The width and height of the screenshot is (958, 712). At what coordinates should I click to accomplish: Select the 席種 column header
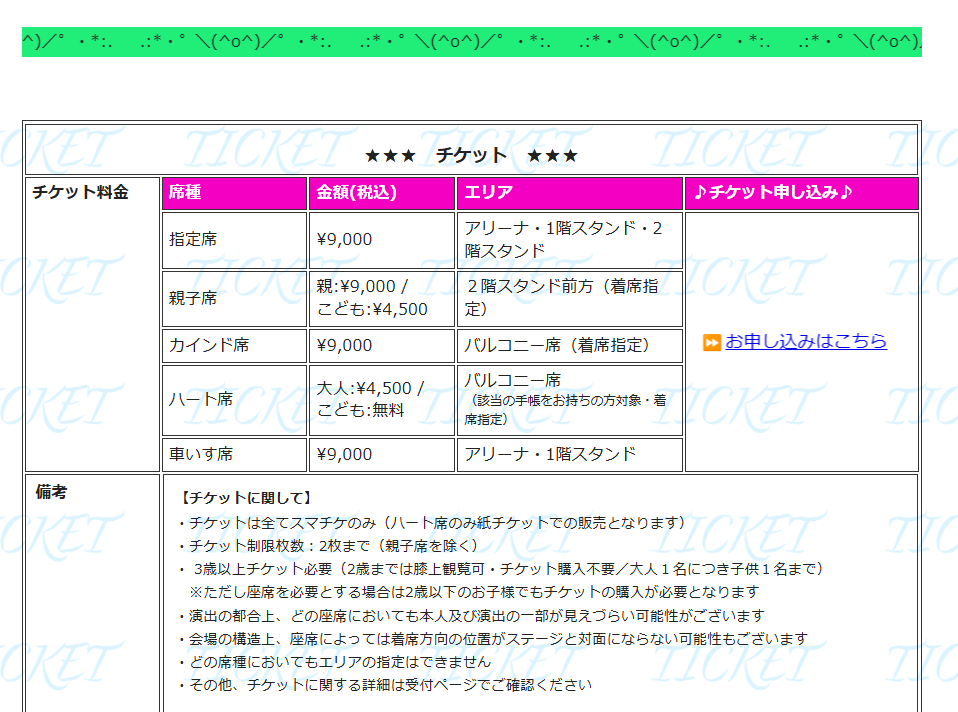235,193
